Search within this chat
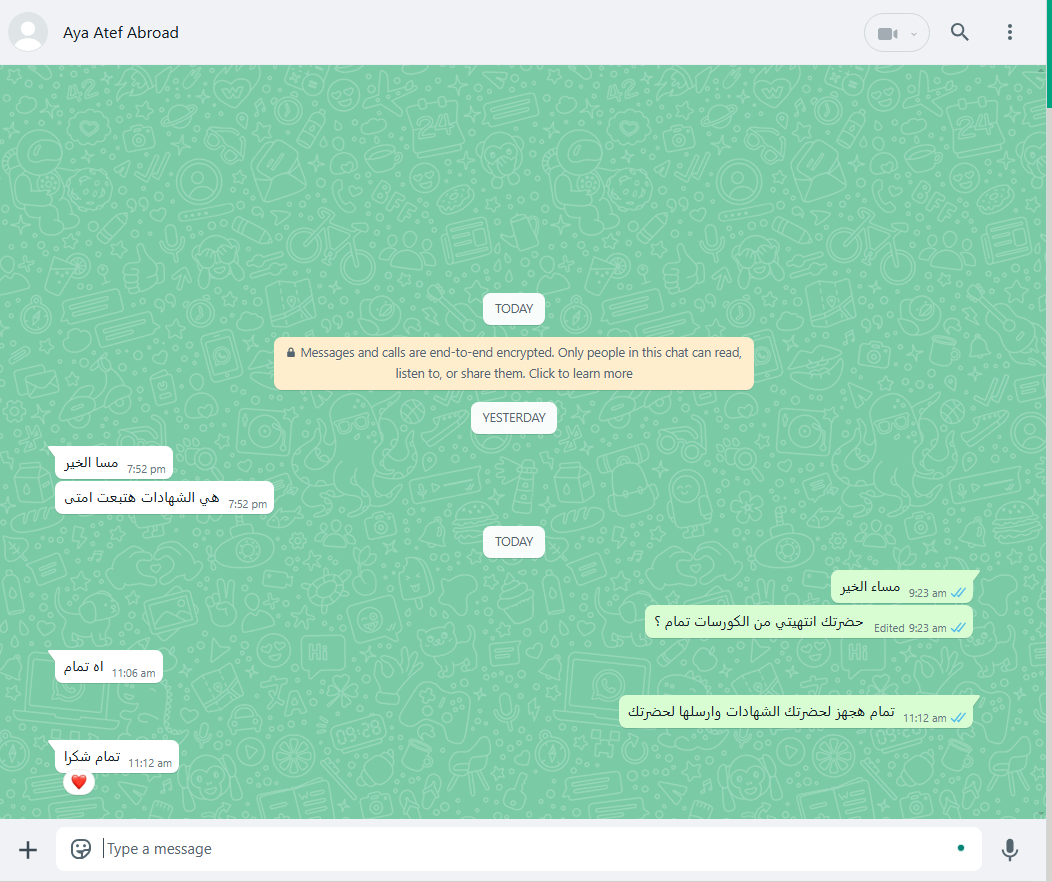1052x882 pixels. point(959,32)
